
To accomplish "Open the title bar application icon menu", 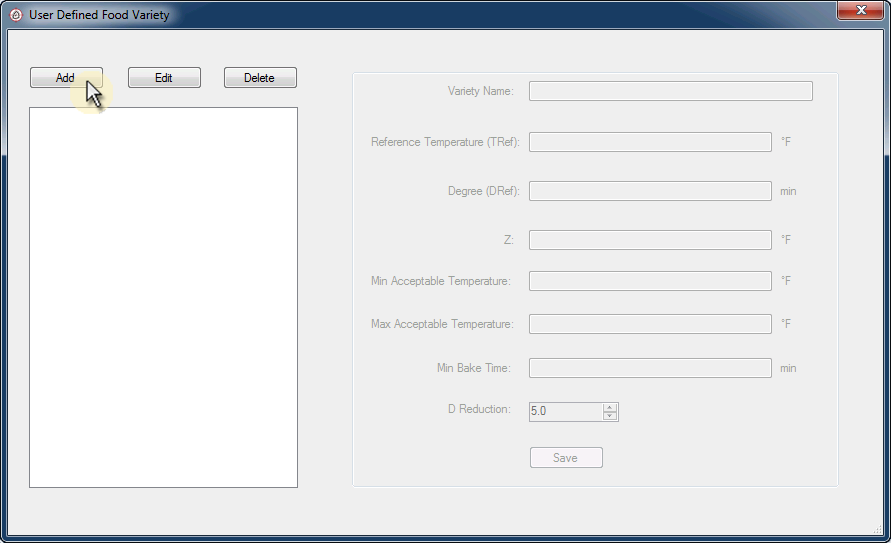I will pos(15,15).
